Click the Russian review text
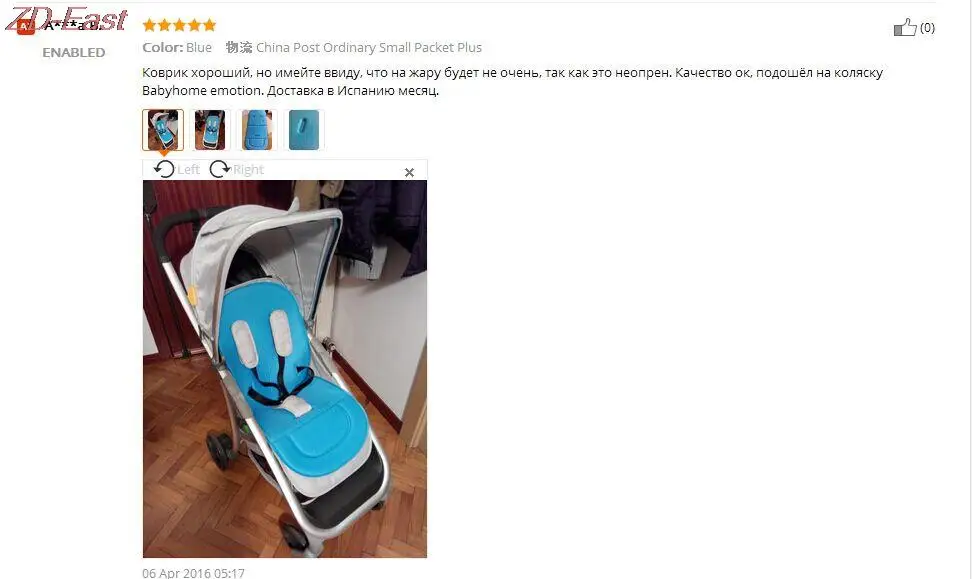 [x=512, y=81]
